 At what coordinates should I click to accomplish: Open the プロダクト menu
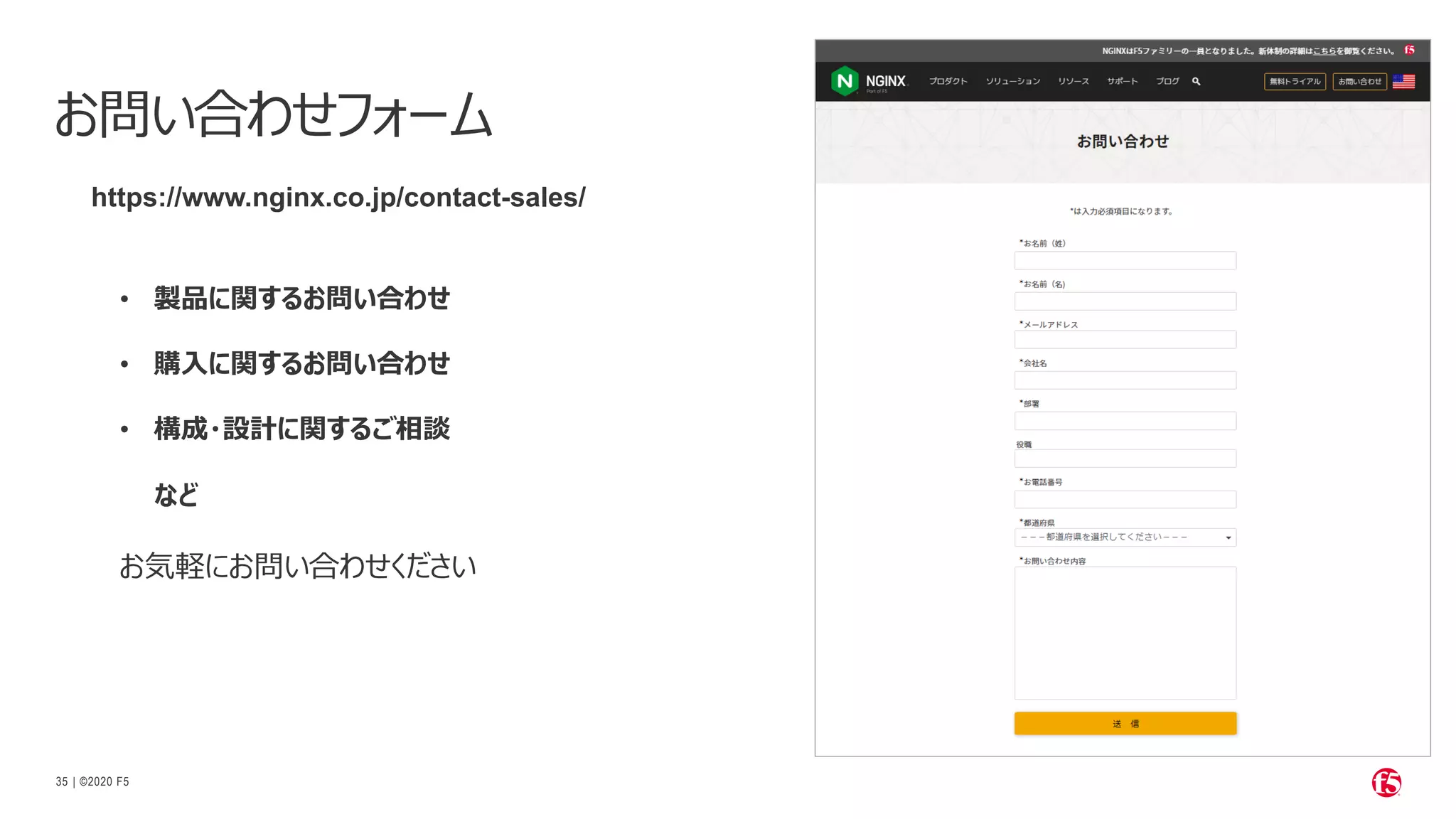pyautogui.click(x=948, y=82)
